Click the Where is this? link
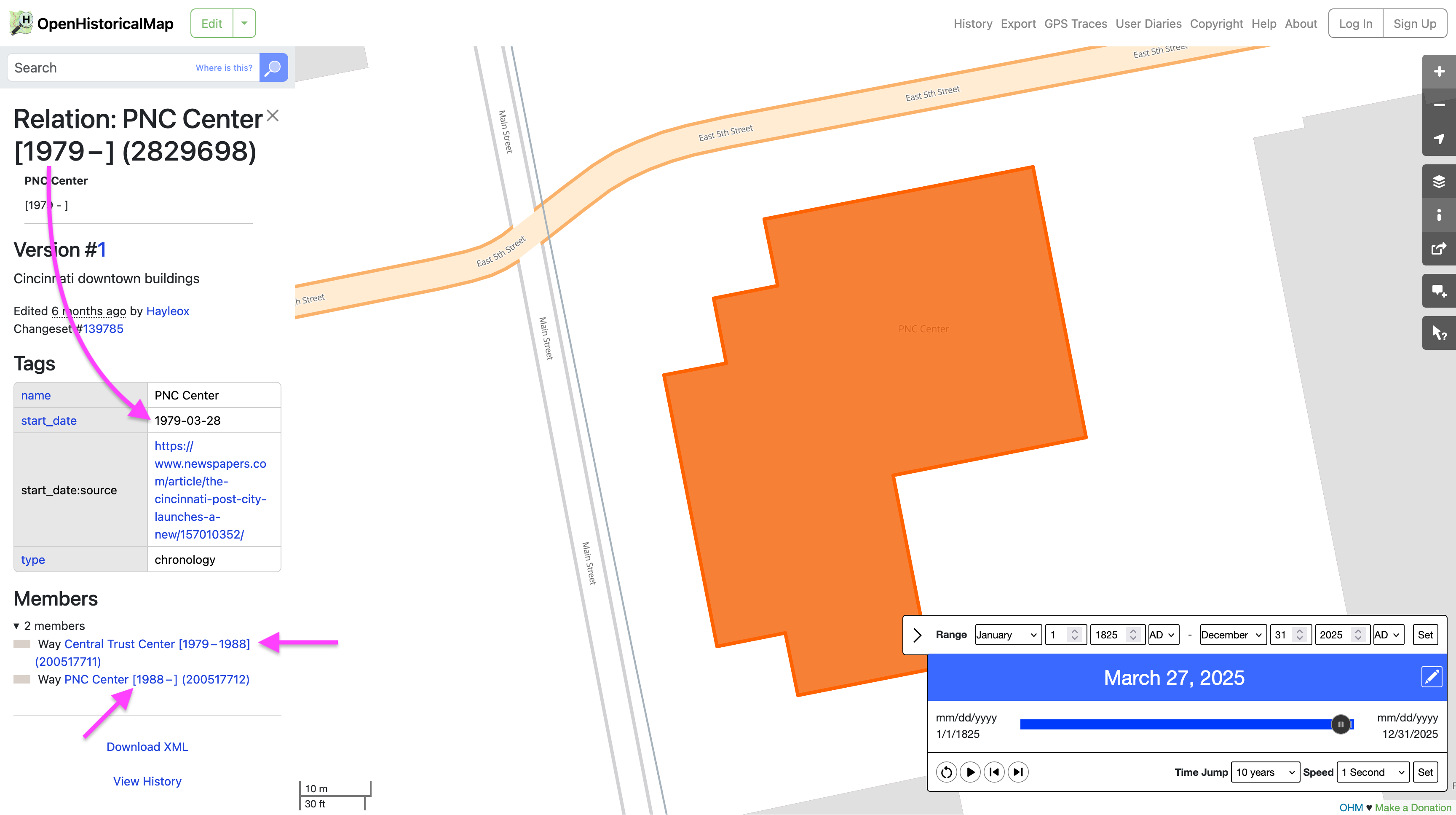 coord(224,68)
